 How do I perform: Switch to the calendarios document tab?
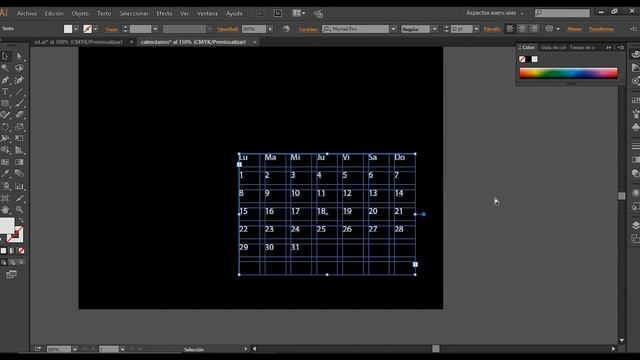(x=193, y=42)
